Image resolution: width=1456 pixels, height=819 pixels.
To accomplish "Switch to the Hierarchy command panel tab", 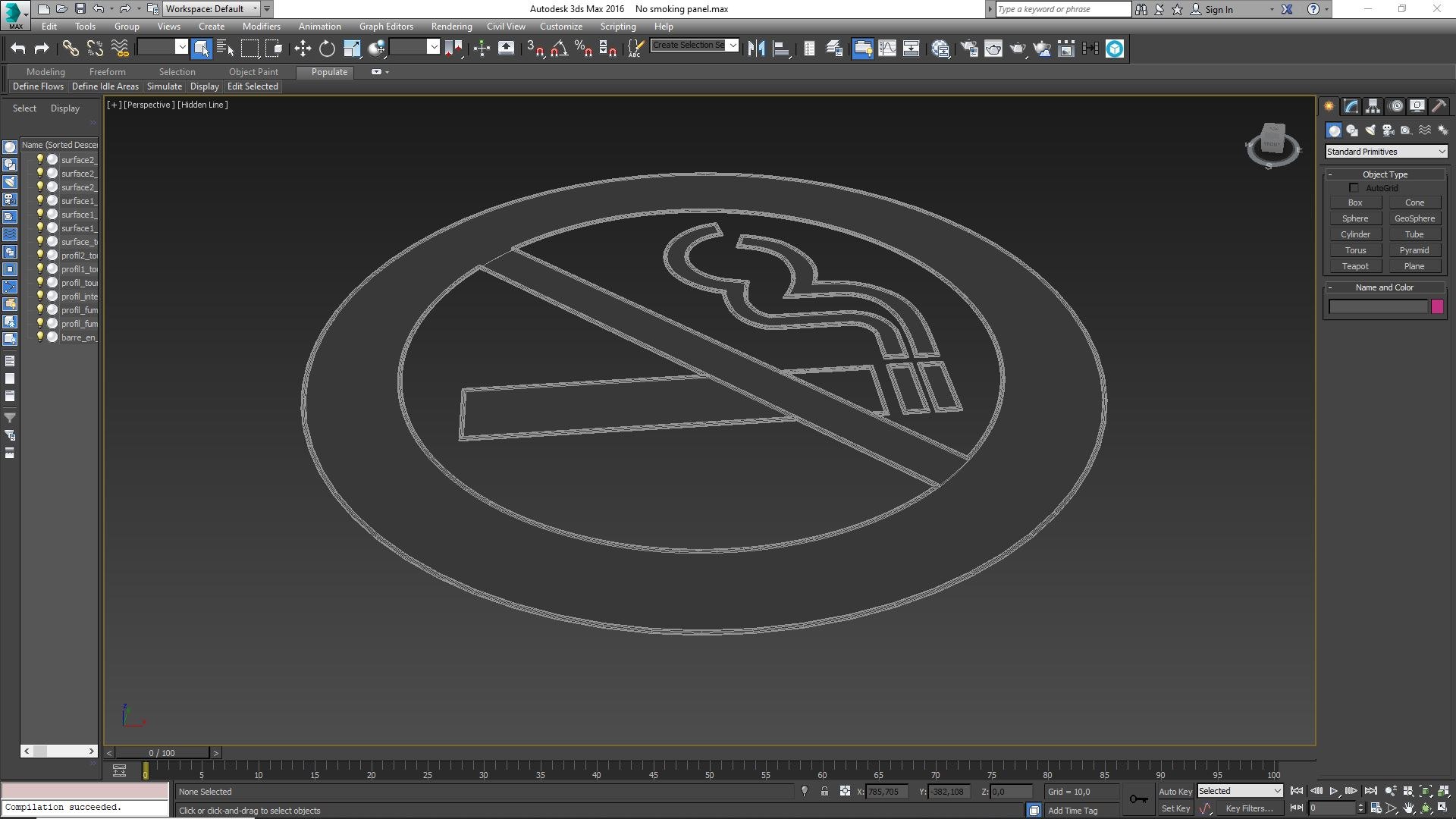I will [x=1373, y=106].
